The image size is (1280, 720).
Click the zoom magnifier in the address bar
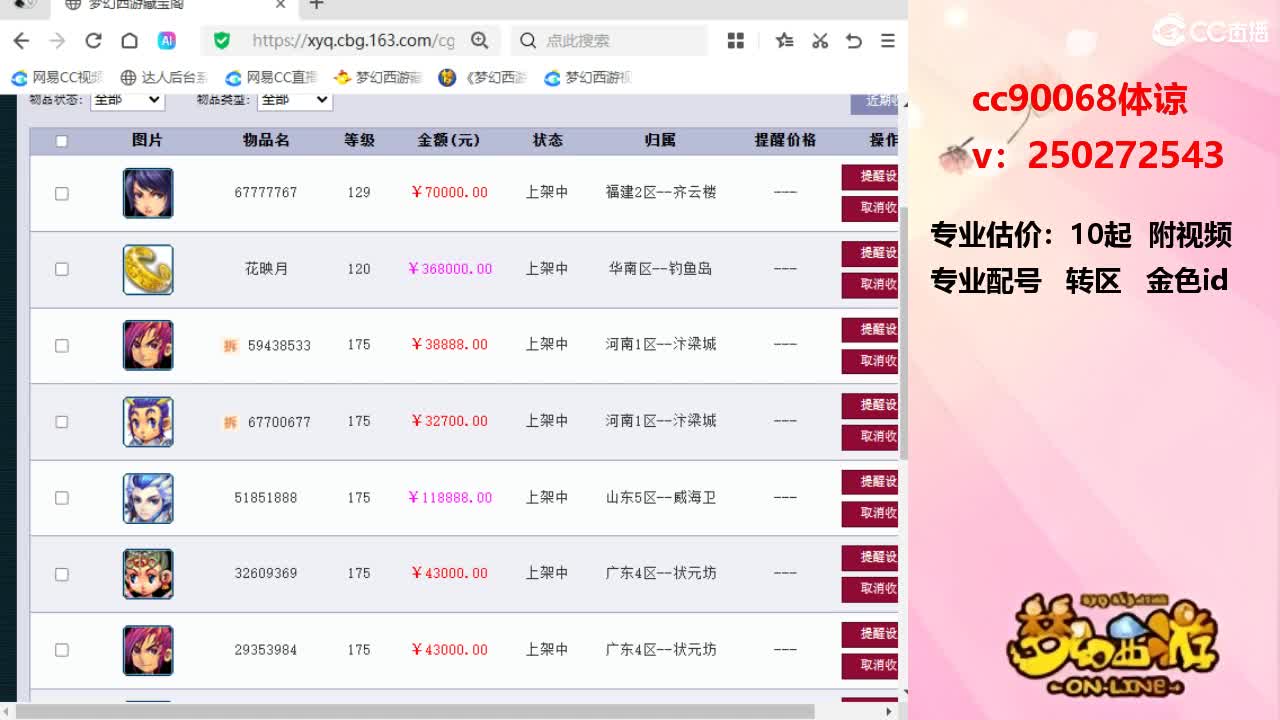(x=480, y=41)
